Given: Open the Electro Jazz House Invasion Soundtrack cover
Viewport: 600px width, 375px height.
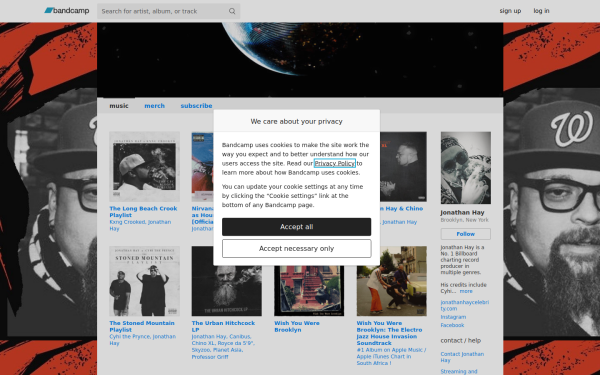Looking at the screenshot, I should (x=391, y=281).
